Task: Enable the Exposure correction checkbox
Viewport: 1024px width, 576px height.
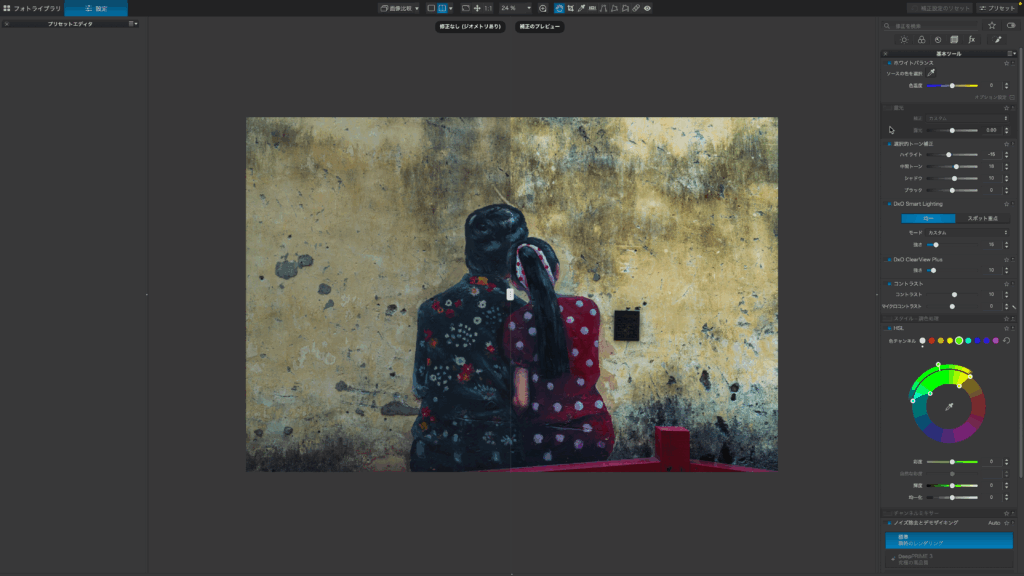Action: click(889, 108)
